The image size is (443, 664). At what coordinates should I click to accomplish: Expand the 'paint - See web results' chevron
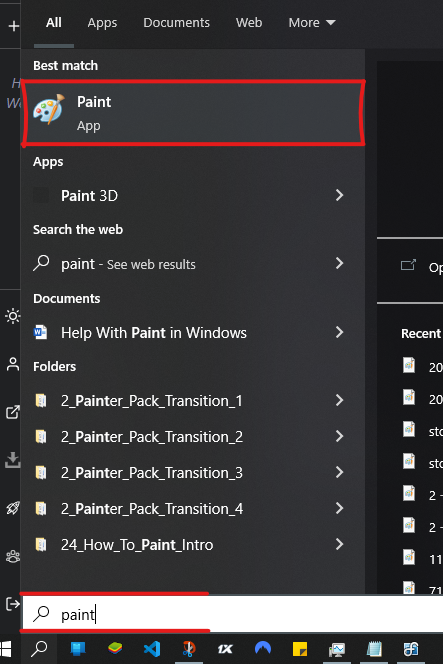339,263
